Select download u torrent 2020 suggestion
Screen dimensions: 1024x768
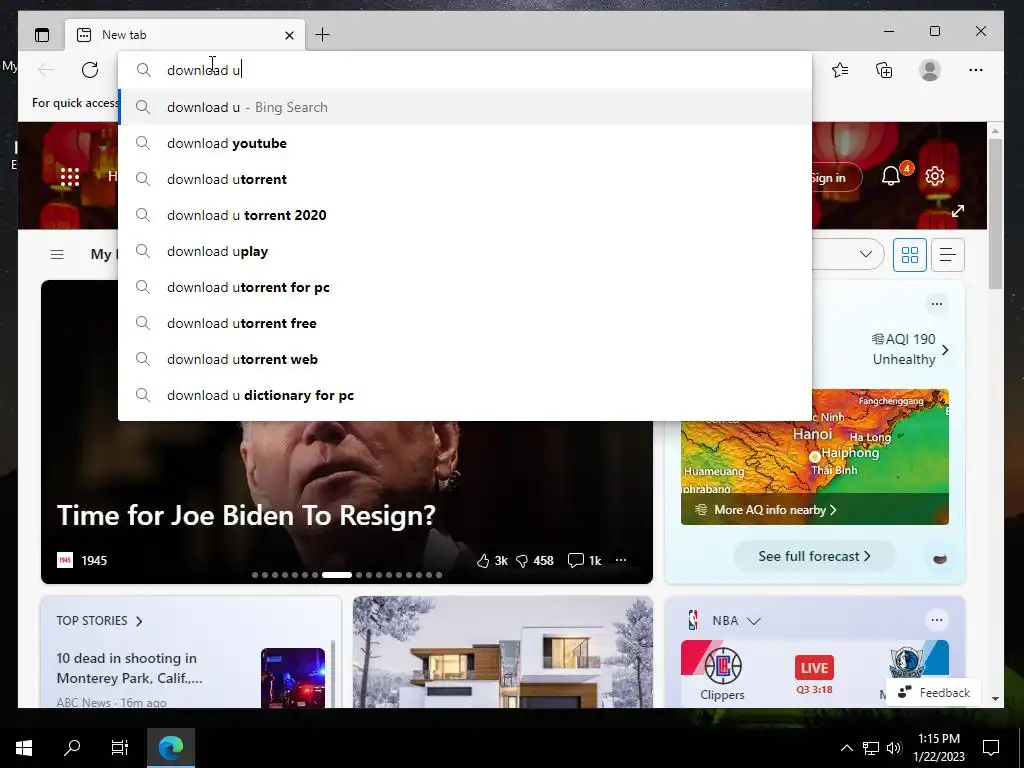click(465, 215)
